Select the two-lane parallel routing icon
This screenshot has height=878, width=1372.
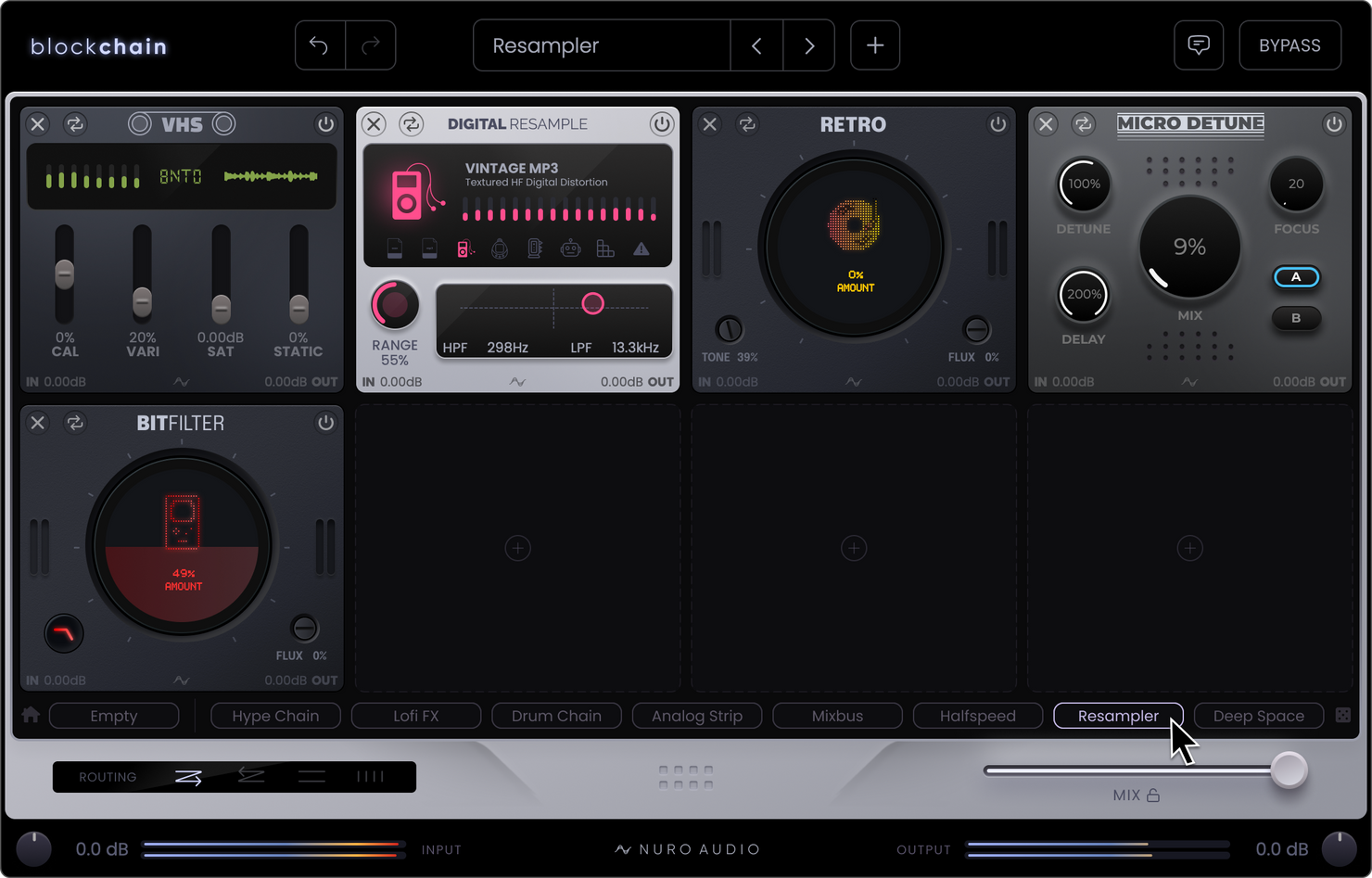point(311,777)
